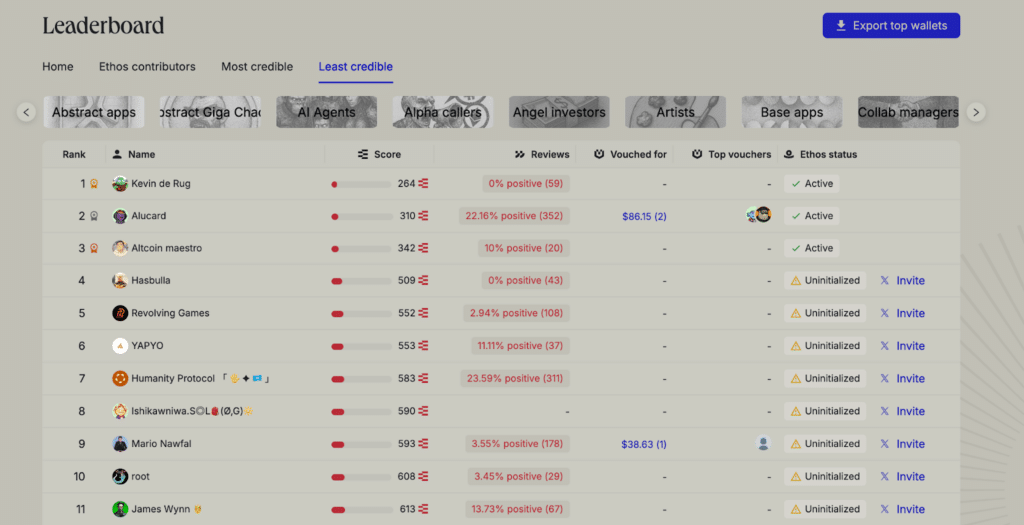Click YAPYO's Uninitialized status badge
Viewport: 1024px width, 525px height.
coord(825,346)
